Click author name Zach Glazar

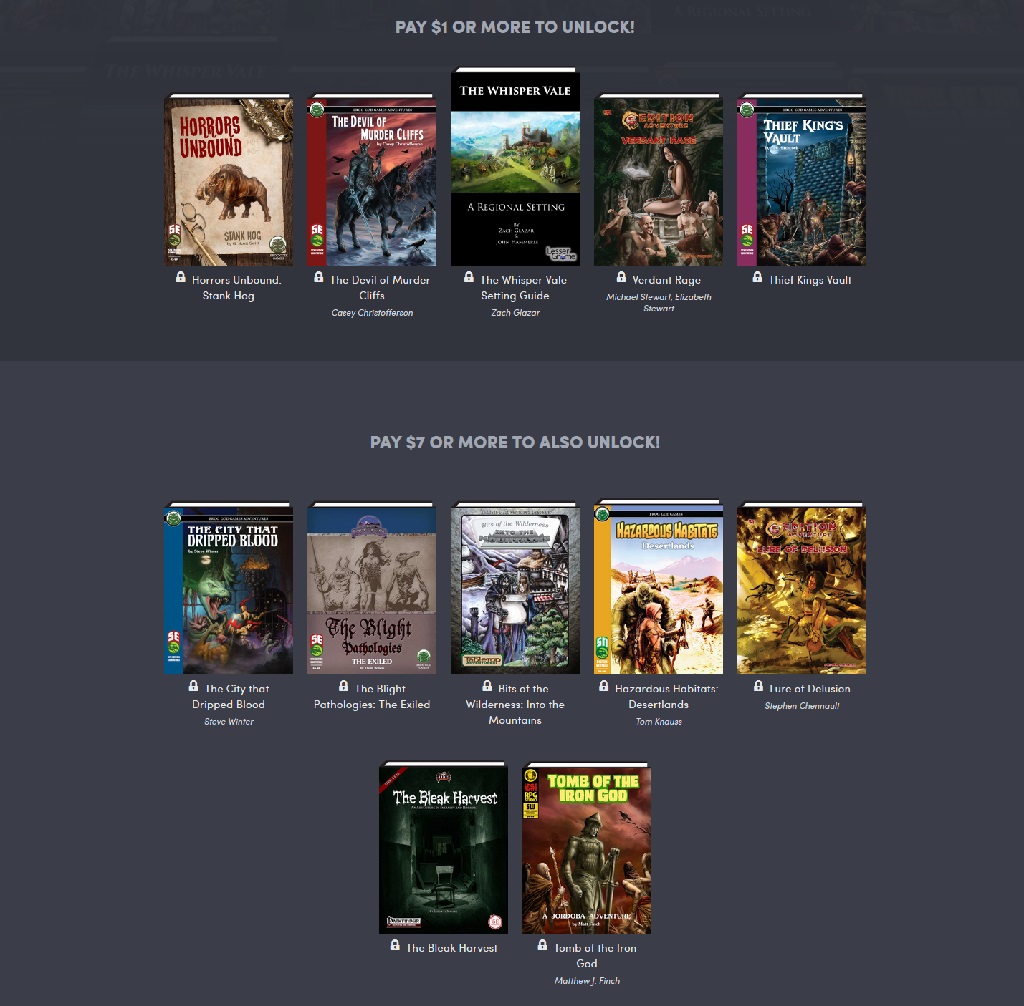tap(515, 313)
